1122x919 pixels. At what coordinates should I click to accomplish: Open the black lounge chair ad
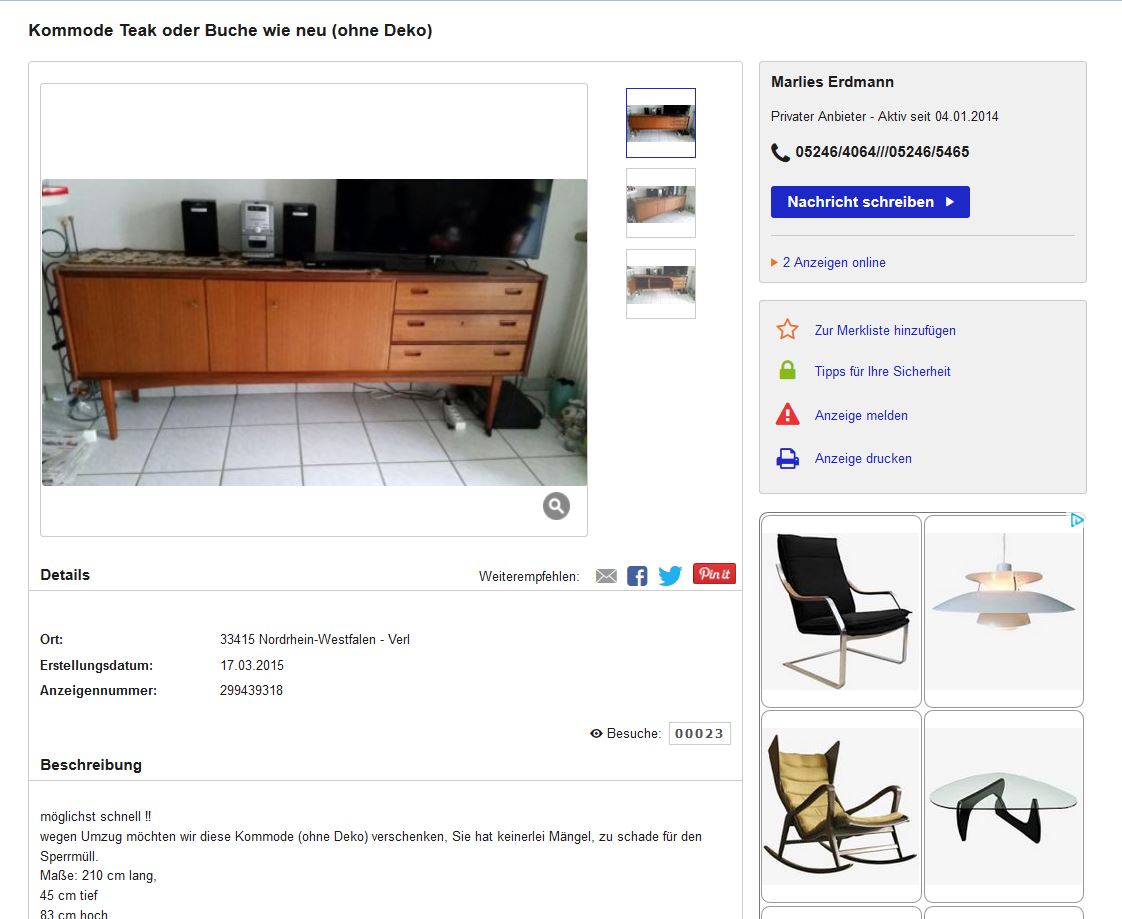click(x=842, y=611)
